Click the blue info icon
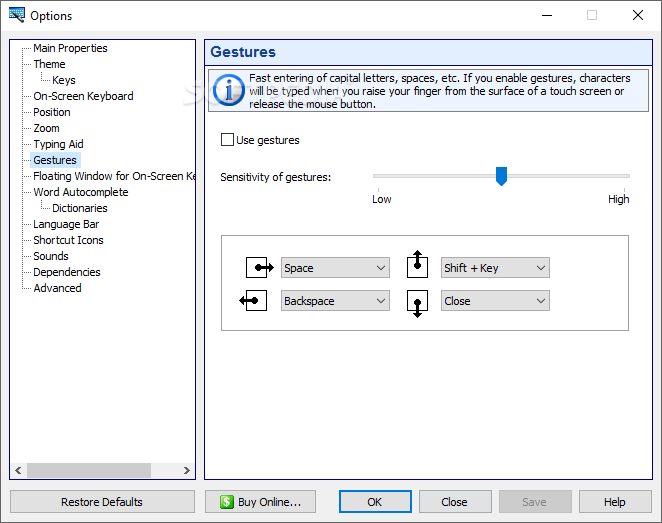Viewport: 662px width, 523px height. click(x=228, y=90)
